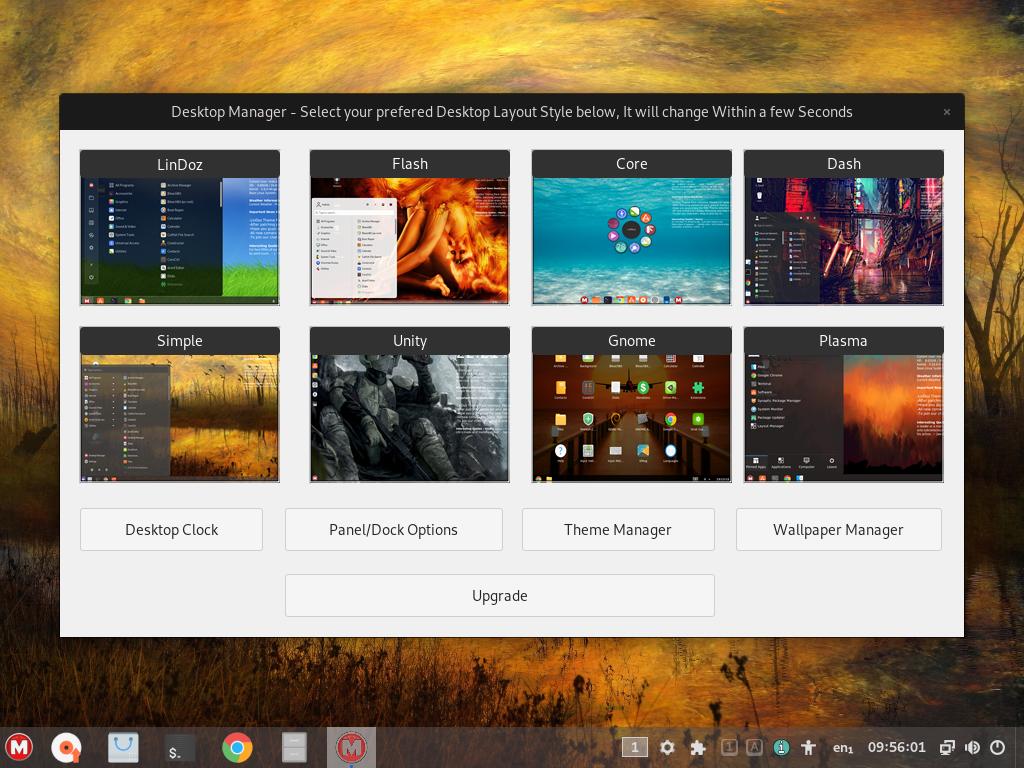The image size is (1024, 768).
Task: Open the Wallpaper Manager
Action: (839, 530)
